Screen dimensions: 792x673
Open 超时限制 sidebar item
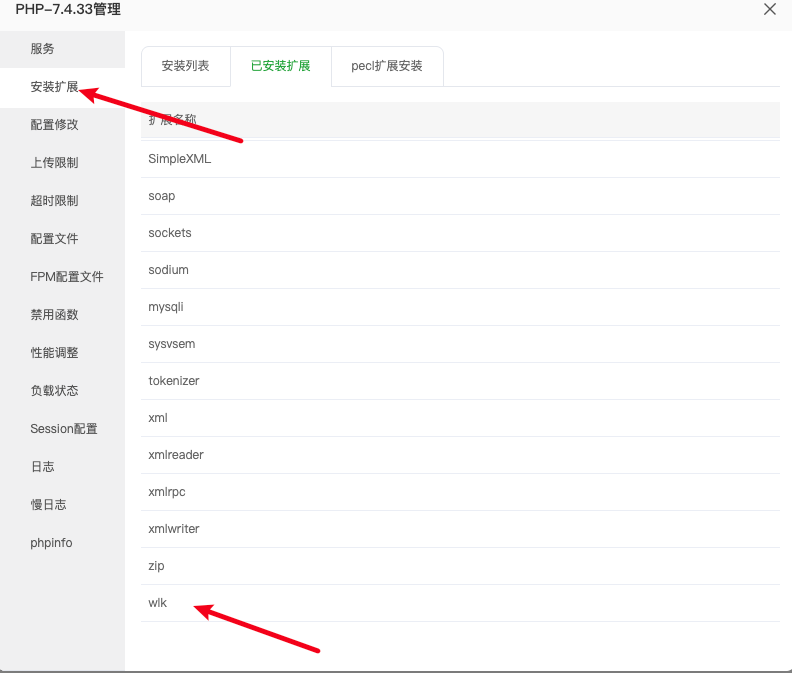tap(54, 201)
